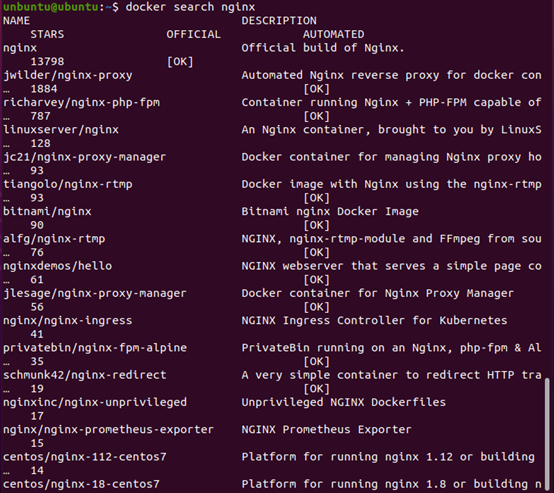
Task: Click 'Docker container for Nginx Proxy Manager' description
Action: click(x=378, y=293)
